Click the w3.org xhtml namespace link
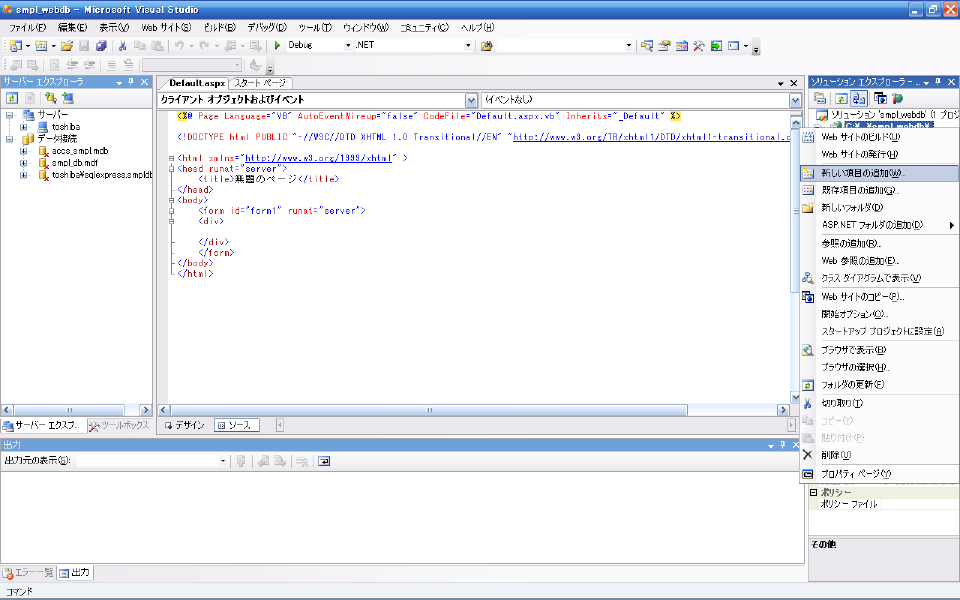The height and width of the screenshot is (600, 960). point(318,158)
